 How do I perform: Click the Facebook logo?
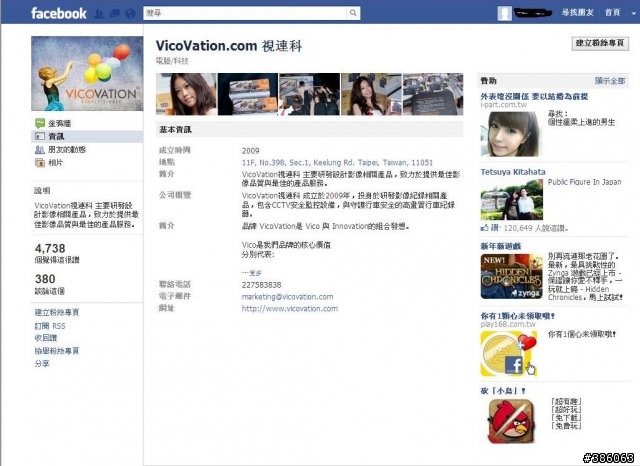58,13
